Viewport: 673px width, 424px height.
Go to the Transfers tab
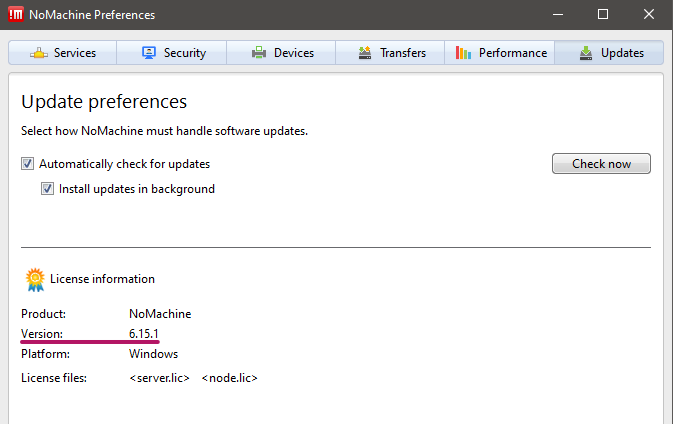pyautogui.click(x=390, y=53)
